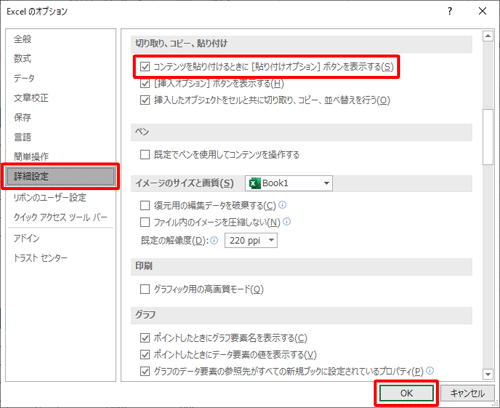
Task: Enable グラフィック用の高画質モード checkbox
Action: [145, 289]
